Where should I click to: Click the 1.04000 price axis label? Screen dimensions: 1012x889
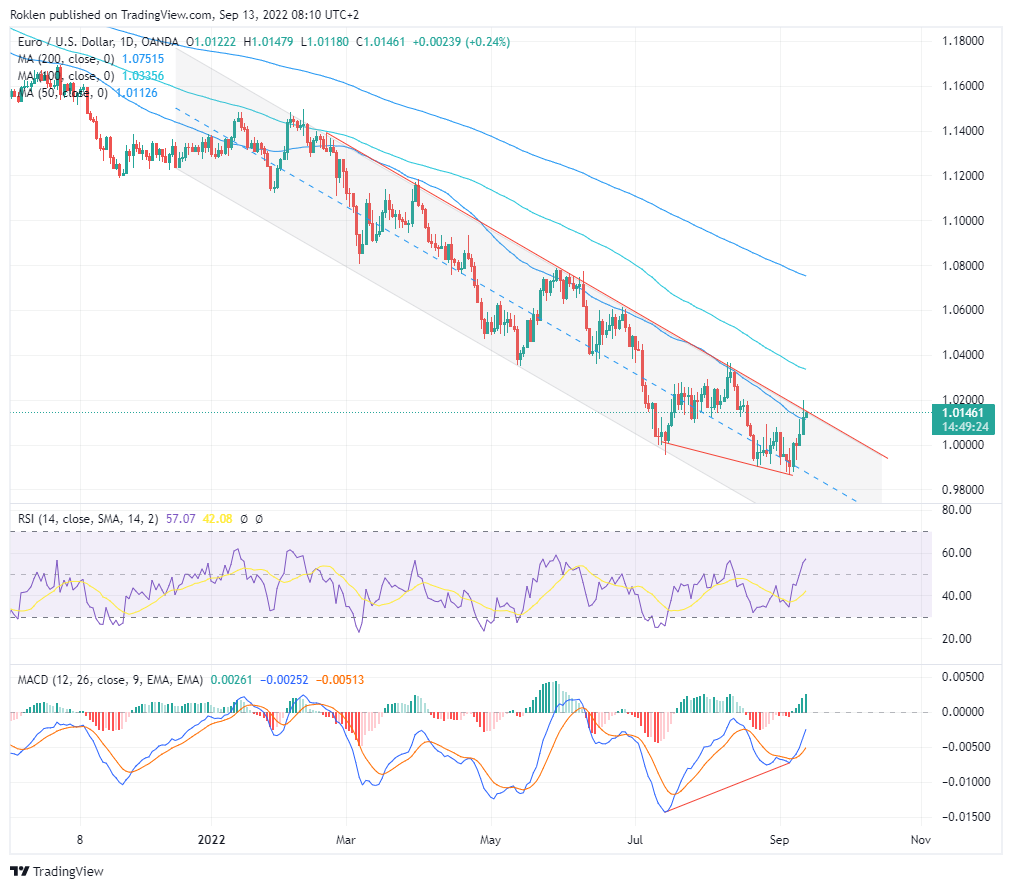point(963,354)
